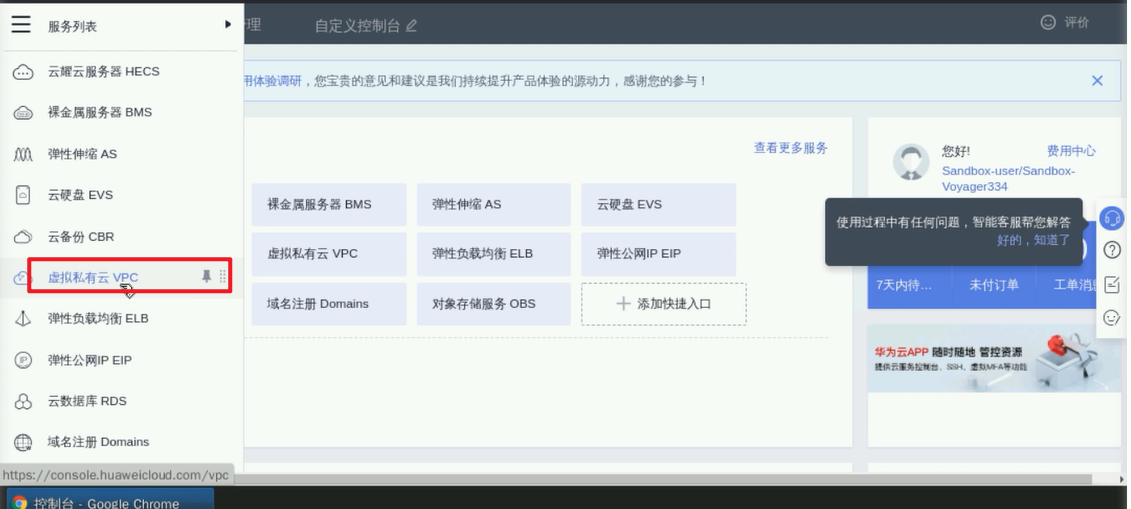
Task: Pin the 虚拟私有云 VPC entry
Action: [x=206, y=276]
